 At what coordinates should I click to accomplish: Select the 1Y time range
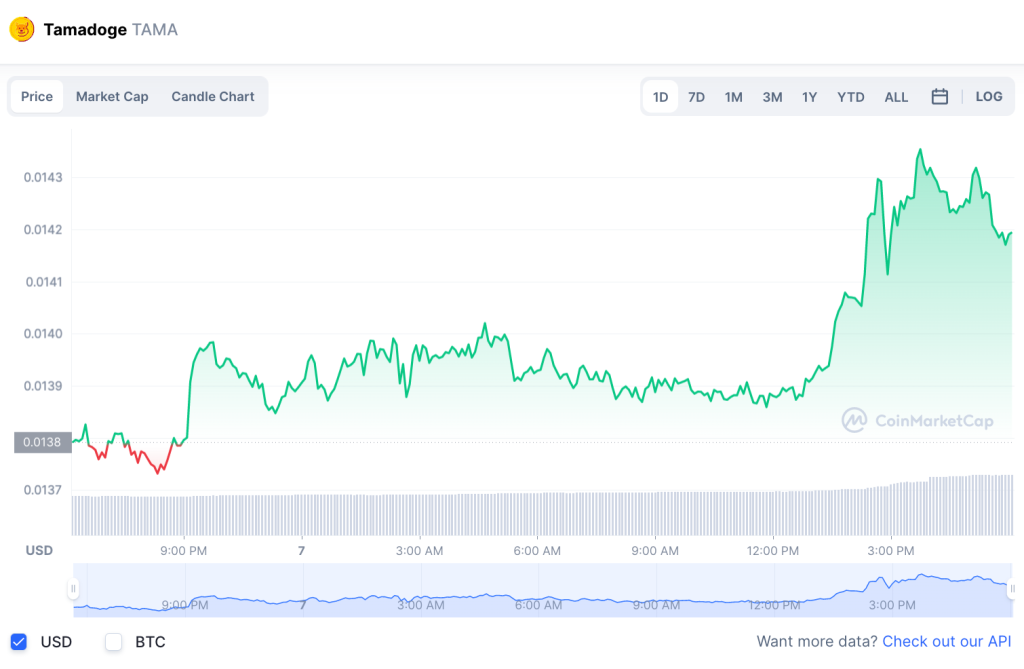click(x=809, y=97)
